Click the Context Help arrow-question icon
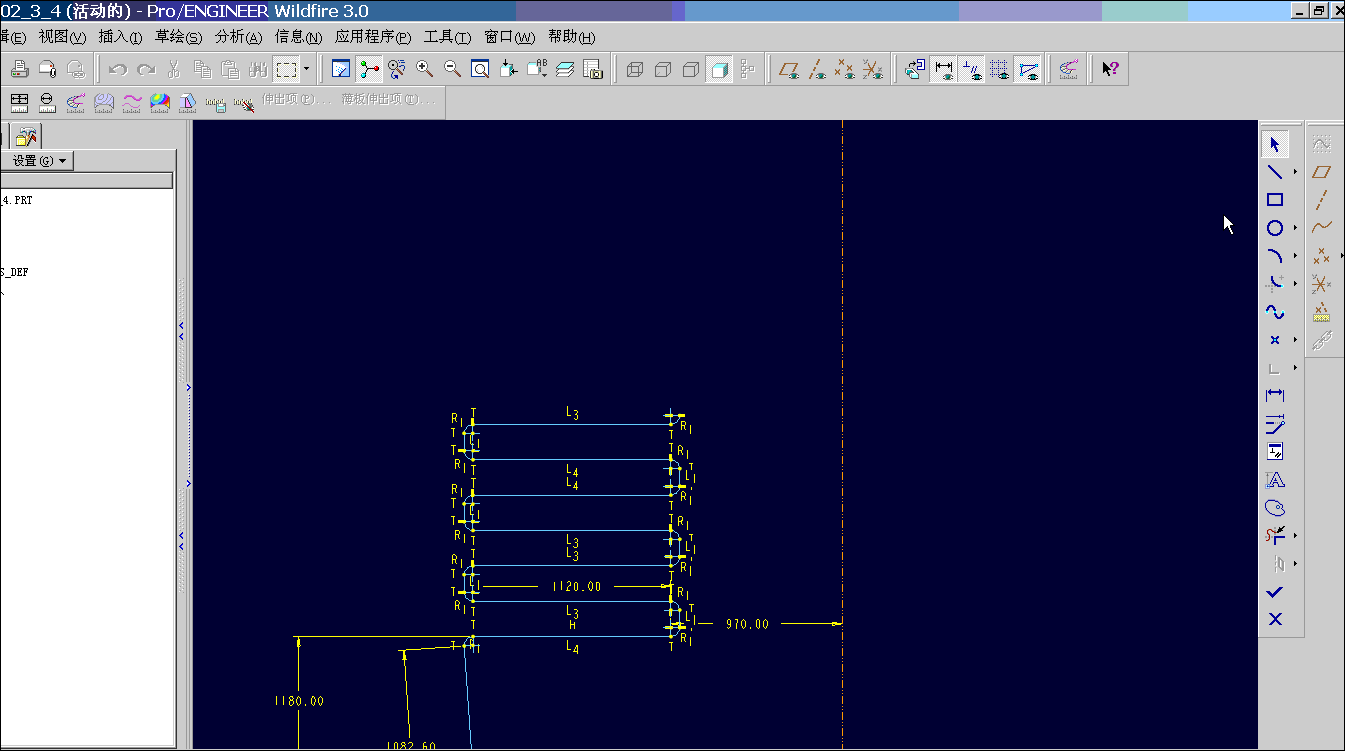 (x=1110, y=69)
